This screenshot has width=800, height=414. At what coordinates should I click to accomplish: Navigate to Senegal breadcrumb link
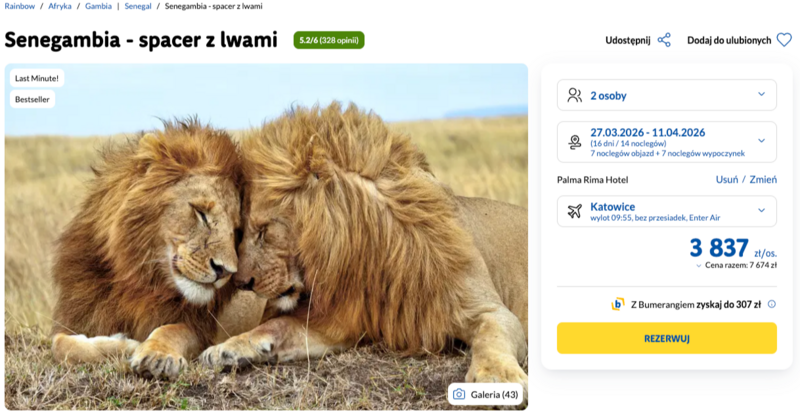pyautogui.click(x=138, y=7)
